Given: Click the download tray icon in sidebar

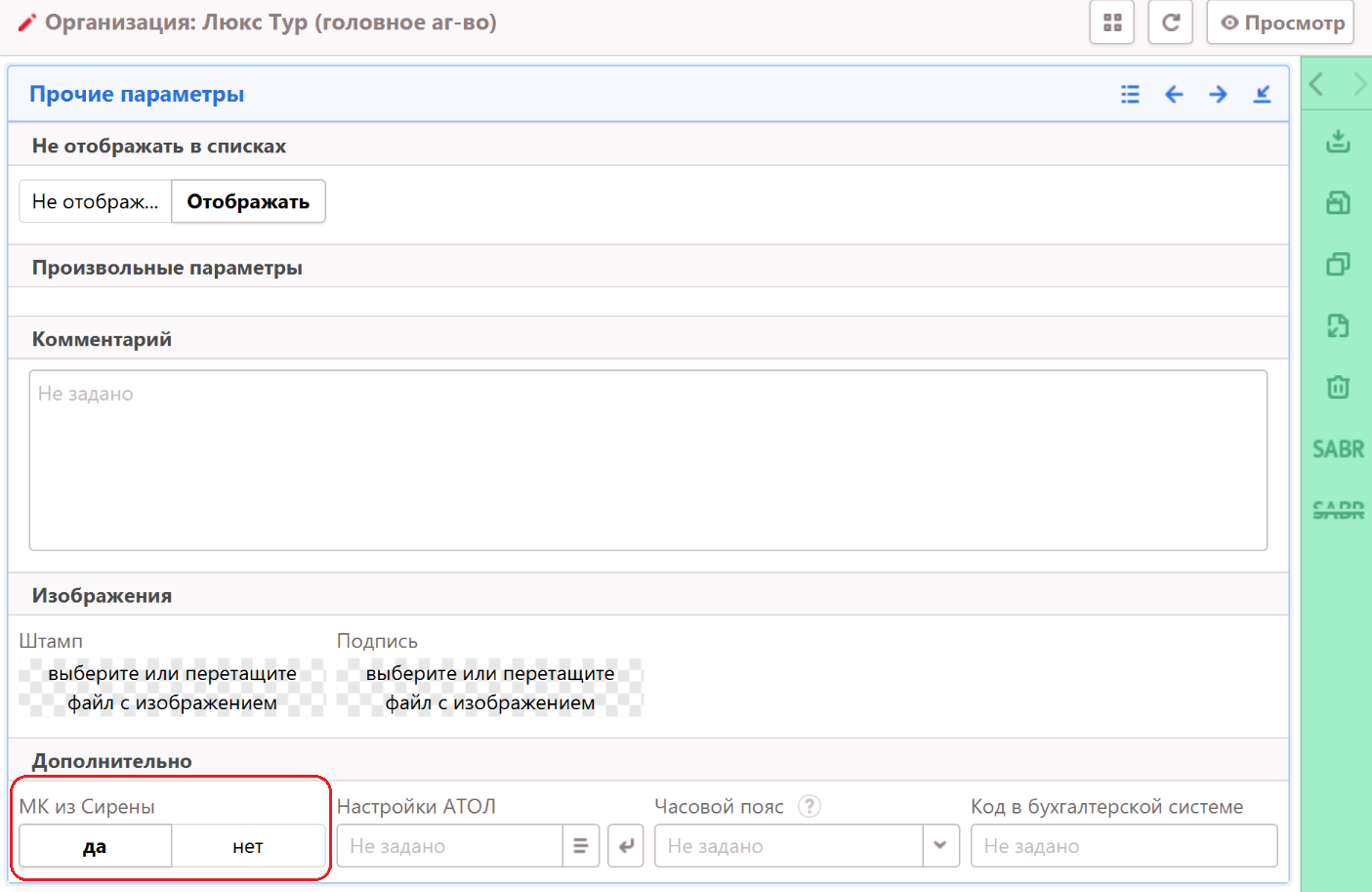Looking at the screenshot, I should pyautogui.click(x=1338, y=142).
